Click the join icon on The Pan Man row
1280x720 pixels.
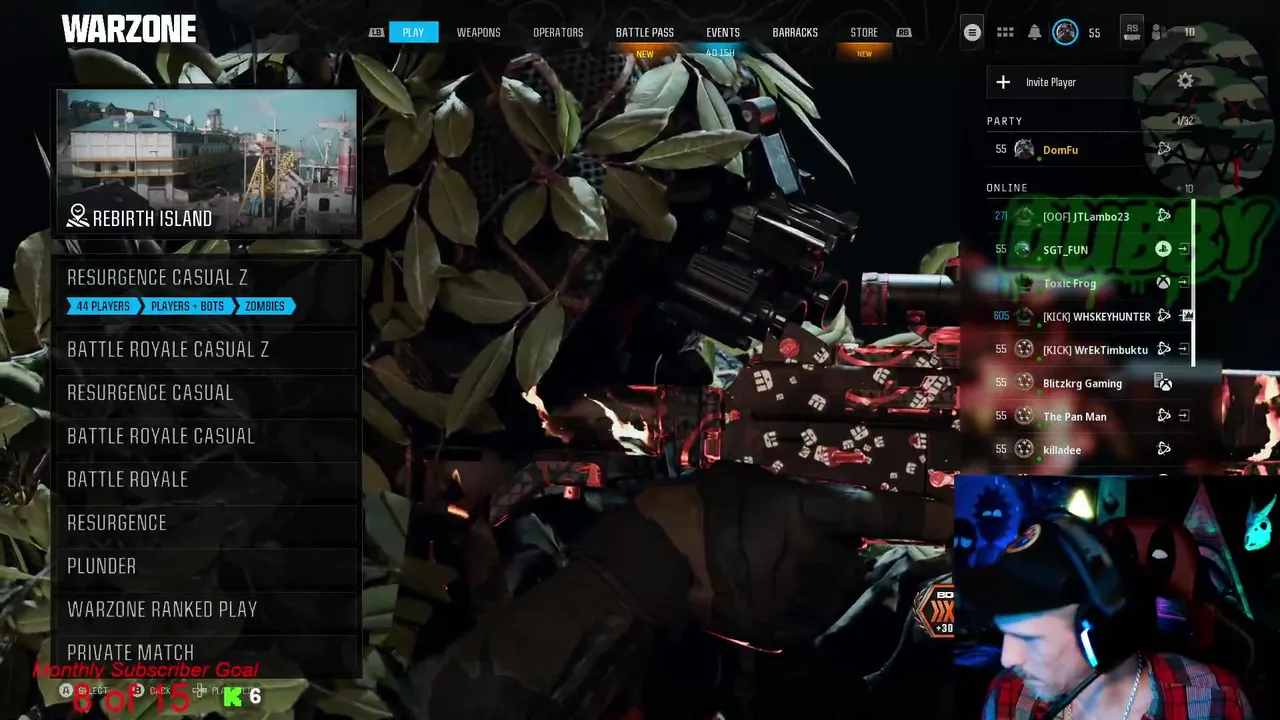[1184, 416]
